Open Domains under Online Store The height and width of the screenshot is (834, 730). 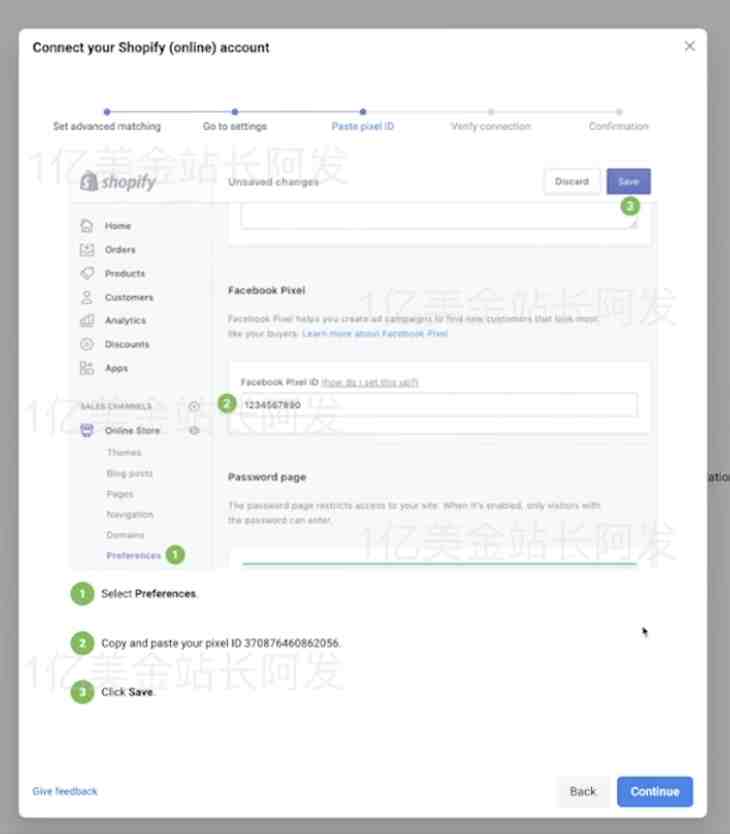point(125,535)
